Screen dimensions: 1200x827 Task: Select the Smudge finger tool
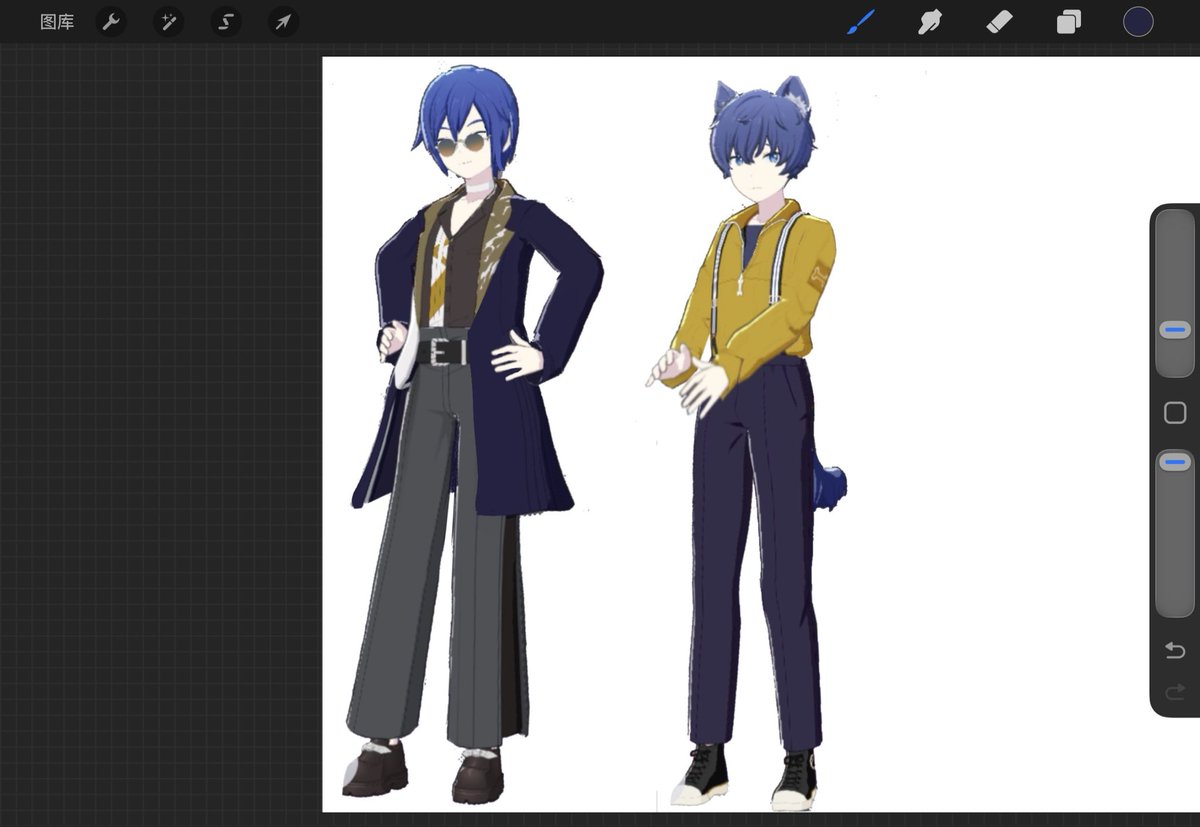pos(931,22)
